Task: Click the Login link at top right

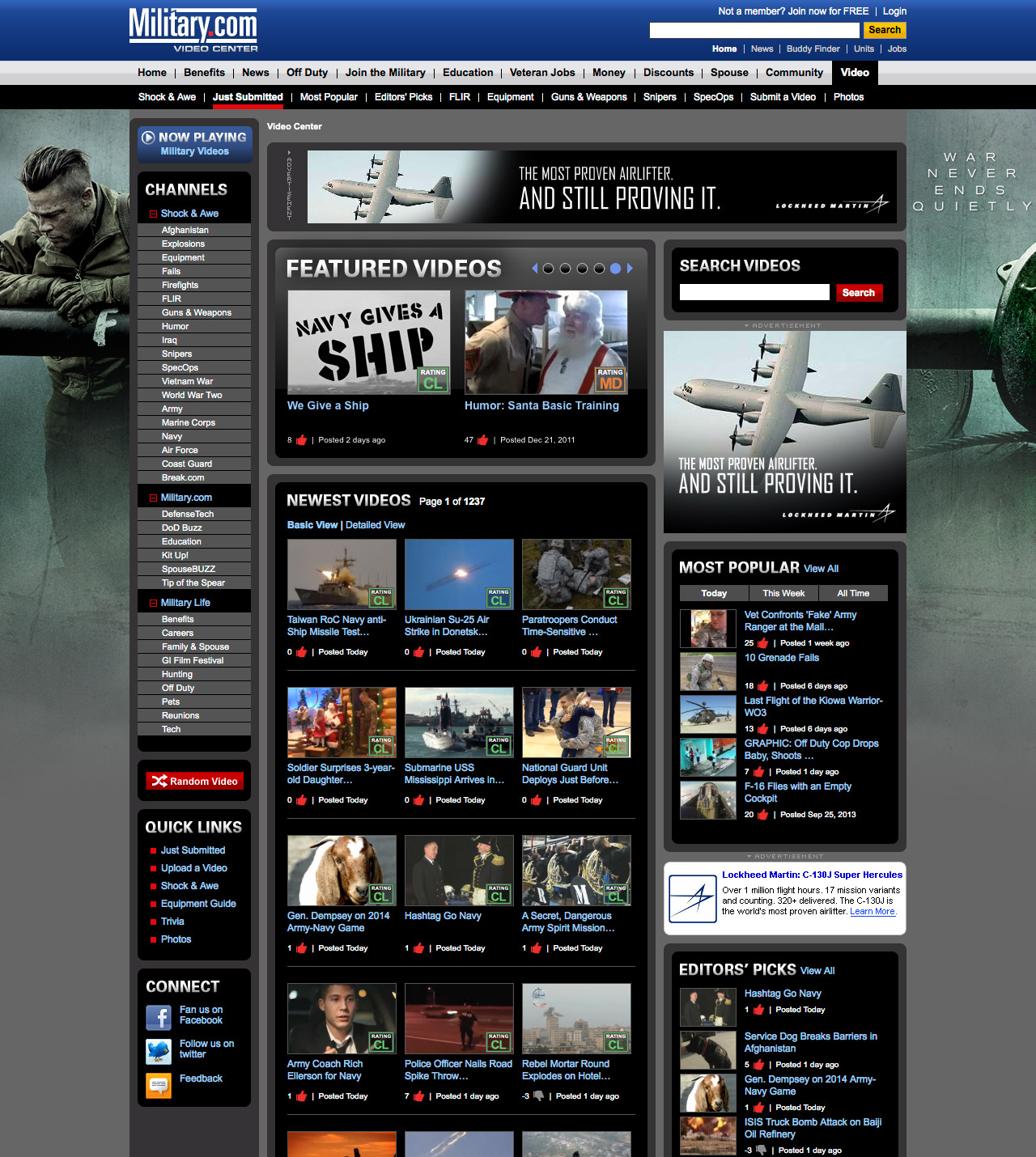Action: [894, 11]
